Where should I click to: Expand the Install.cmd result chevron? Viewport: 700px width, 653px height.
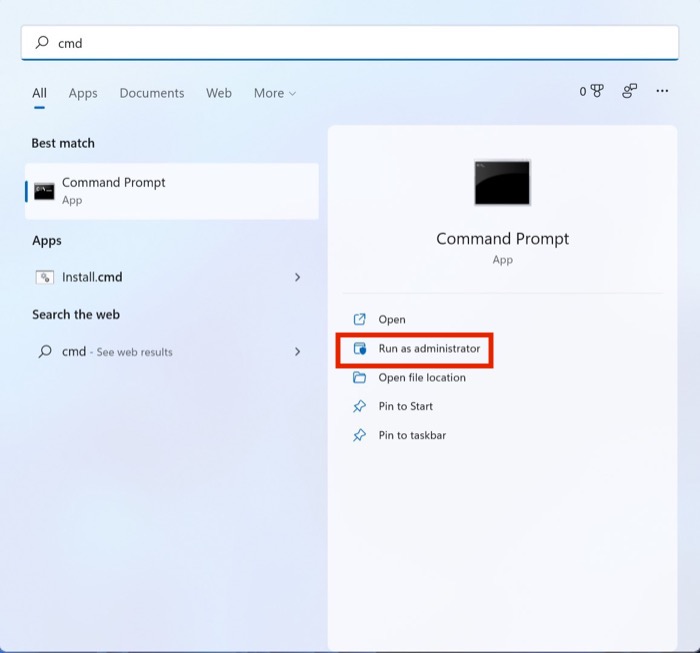tap(297, 277)
